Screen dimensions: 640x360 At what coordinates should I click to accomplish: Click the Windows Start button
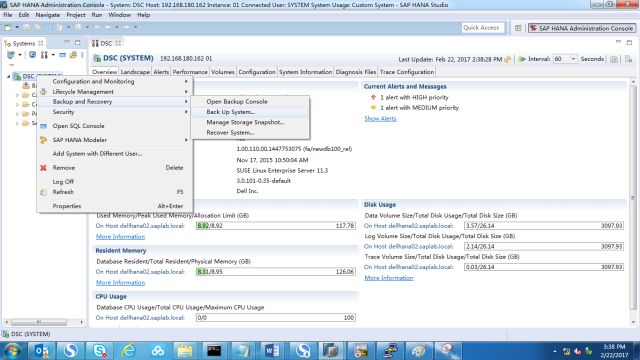click(12, 351)
